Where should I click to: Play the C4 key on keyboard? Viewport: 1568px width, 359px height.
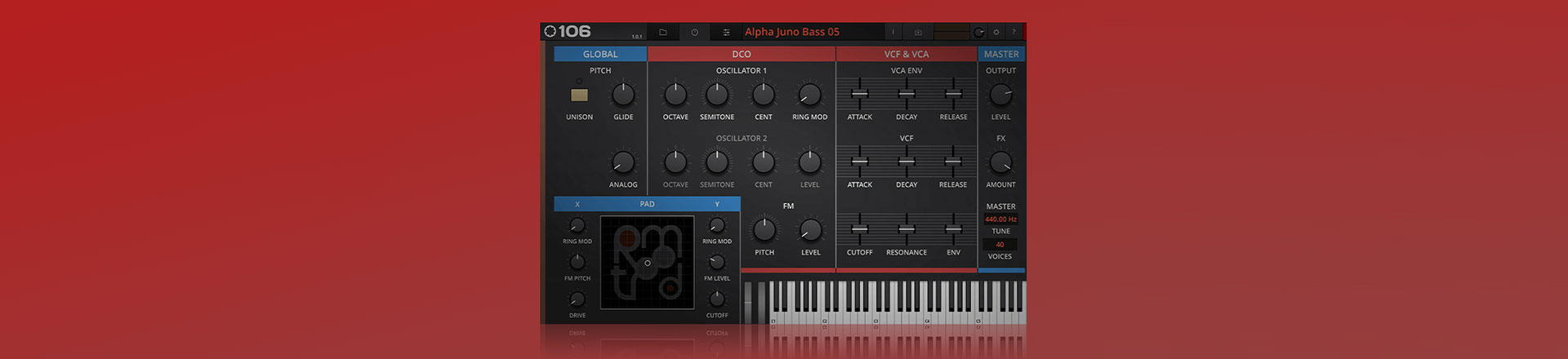pos(927,318)
